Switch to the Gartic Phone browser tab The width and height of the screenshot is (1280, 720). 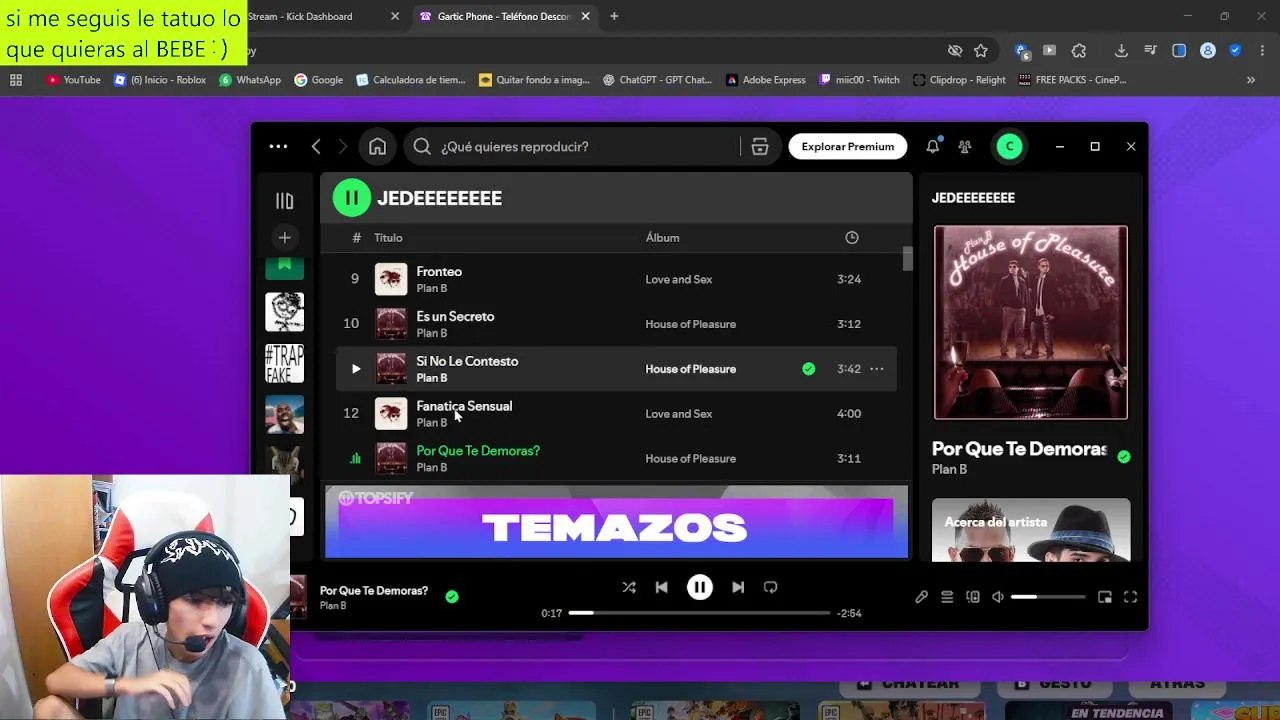tap(503, 16)
